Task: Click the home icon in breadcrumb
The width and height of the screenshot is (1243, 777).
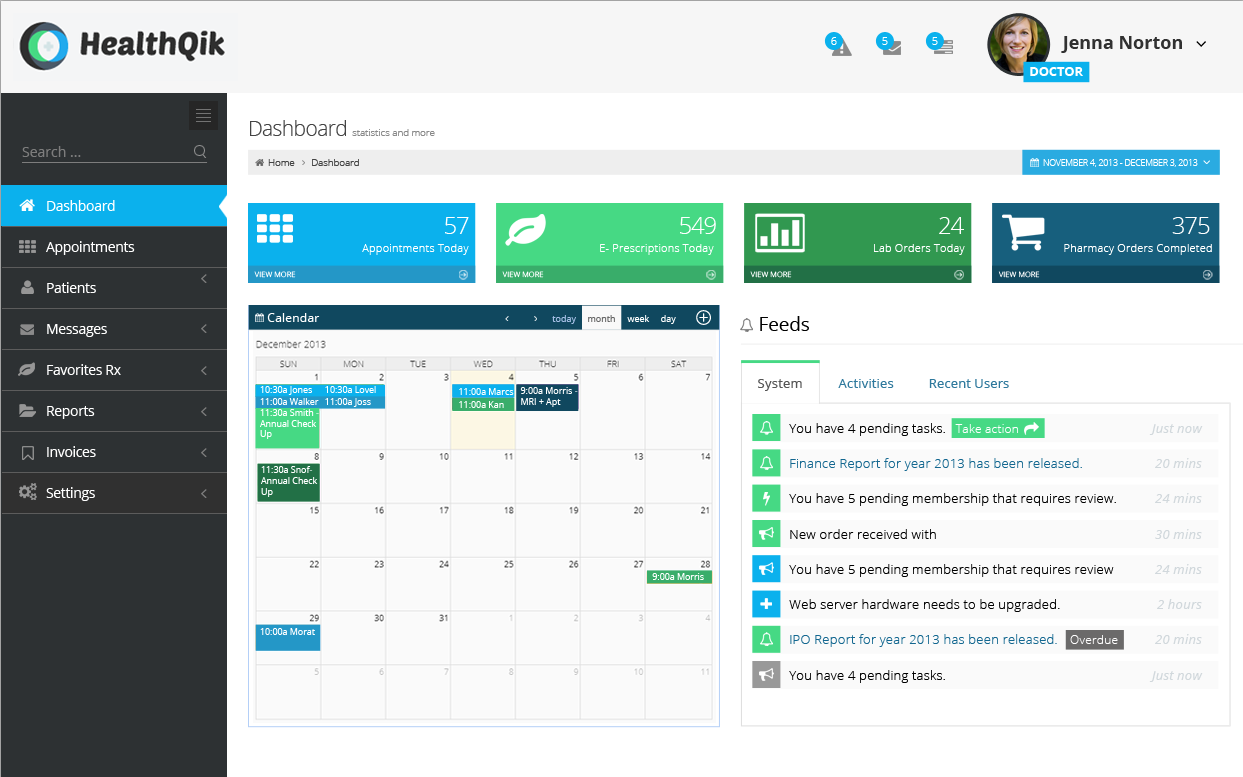Action: coord(260,162)
